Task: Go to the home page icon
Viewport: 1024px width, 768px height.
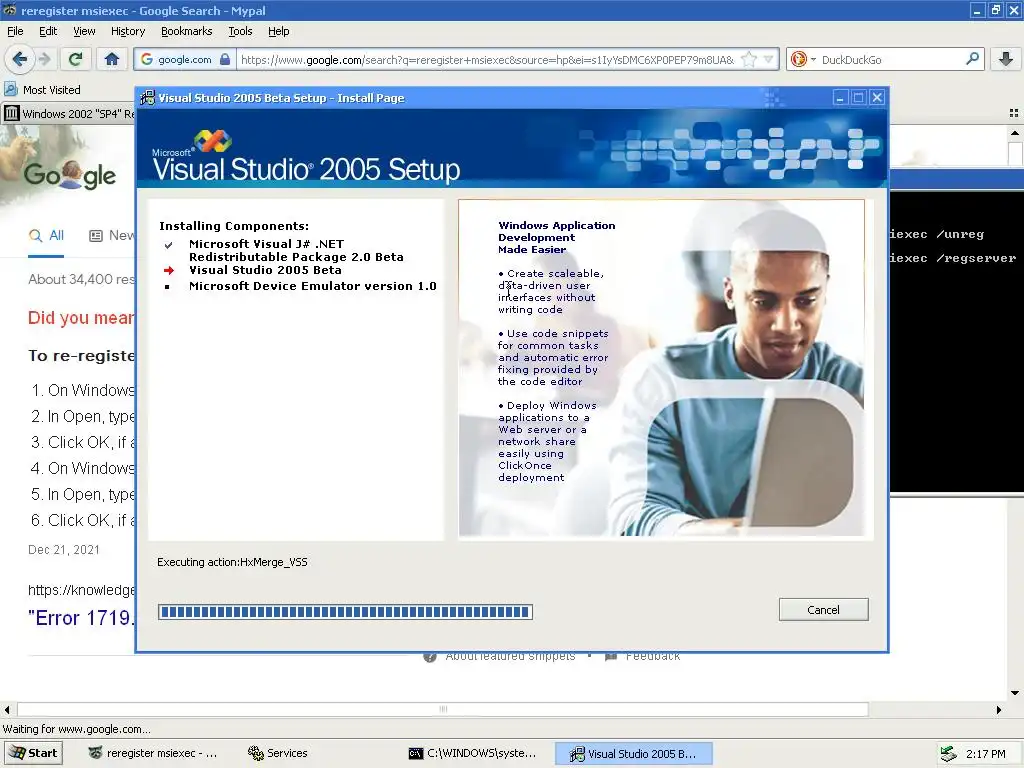Action: tap(112, 59)
